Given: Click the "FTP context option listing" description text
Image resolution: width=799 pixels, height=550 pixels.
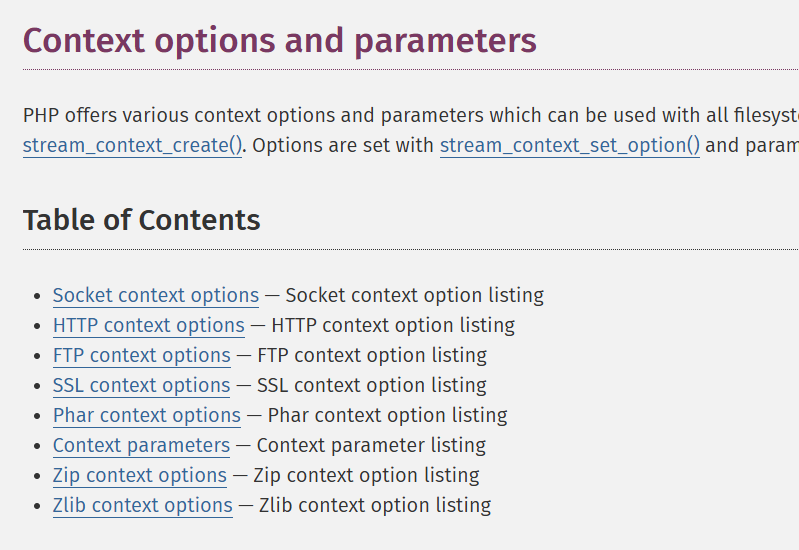Looking at the screenshot, I should tap(372, 355).
